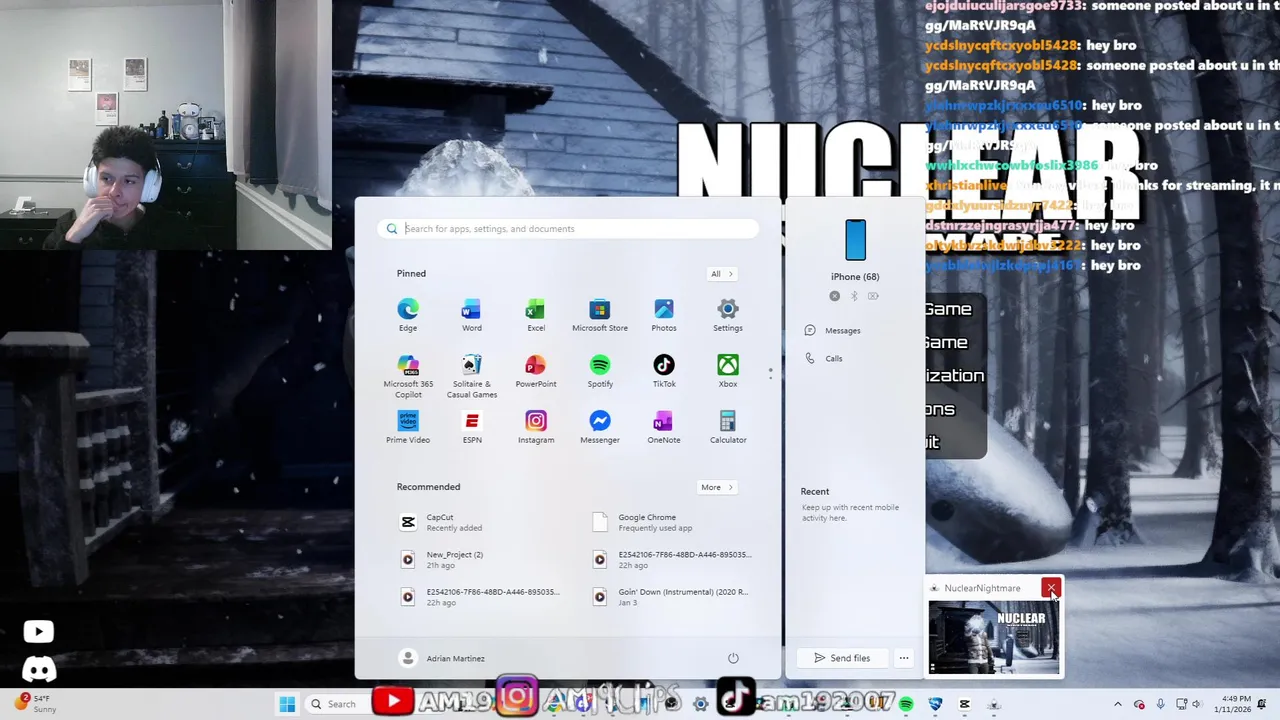Open Microsoft 365 Copilot
This screenshot has width=1280, height=720.
(x=408, y=376)
